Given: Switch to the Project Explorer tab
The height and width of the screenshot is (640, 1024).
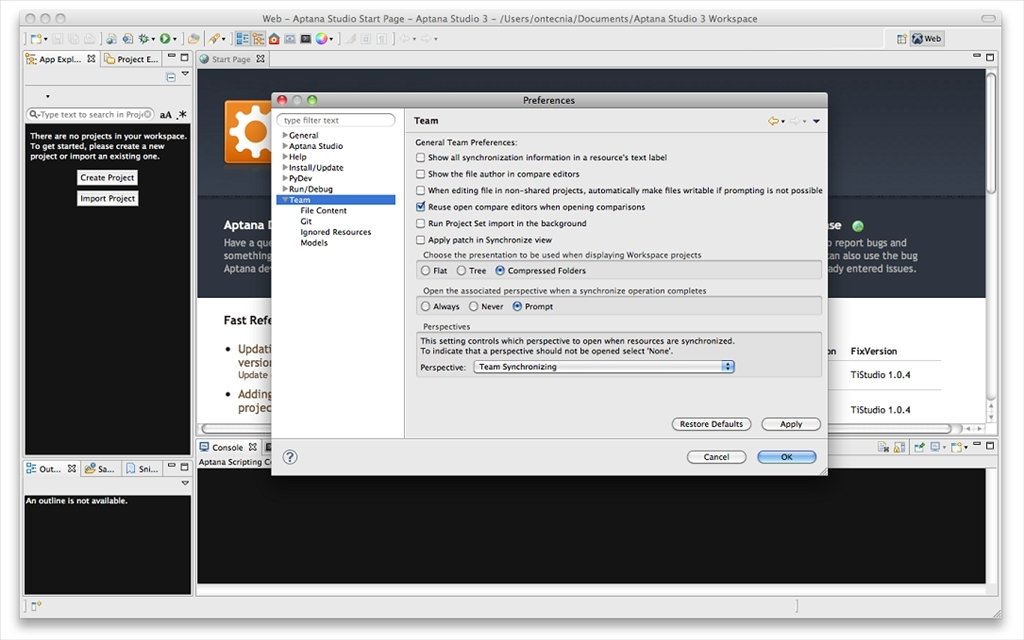Looking at the screenshot, I should click(x=131, y=59).
